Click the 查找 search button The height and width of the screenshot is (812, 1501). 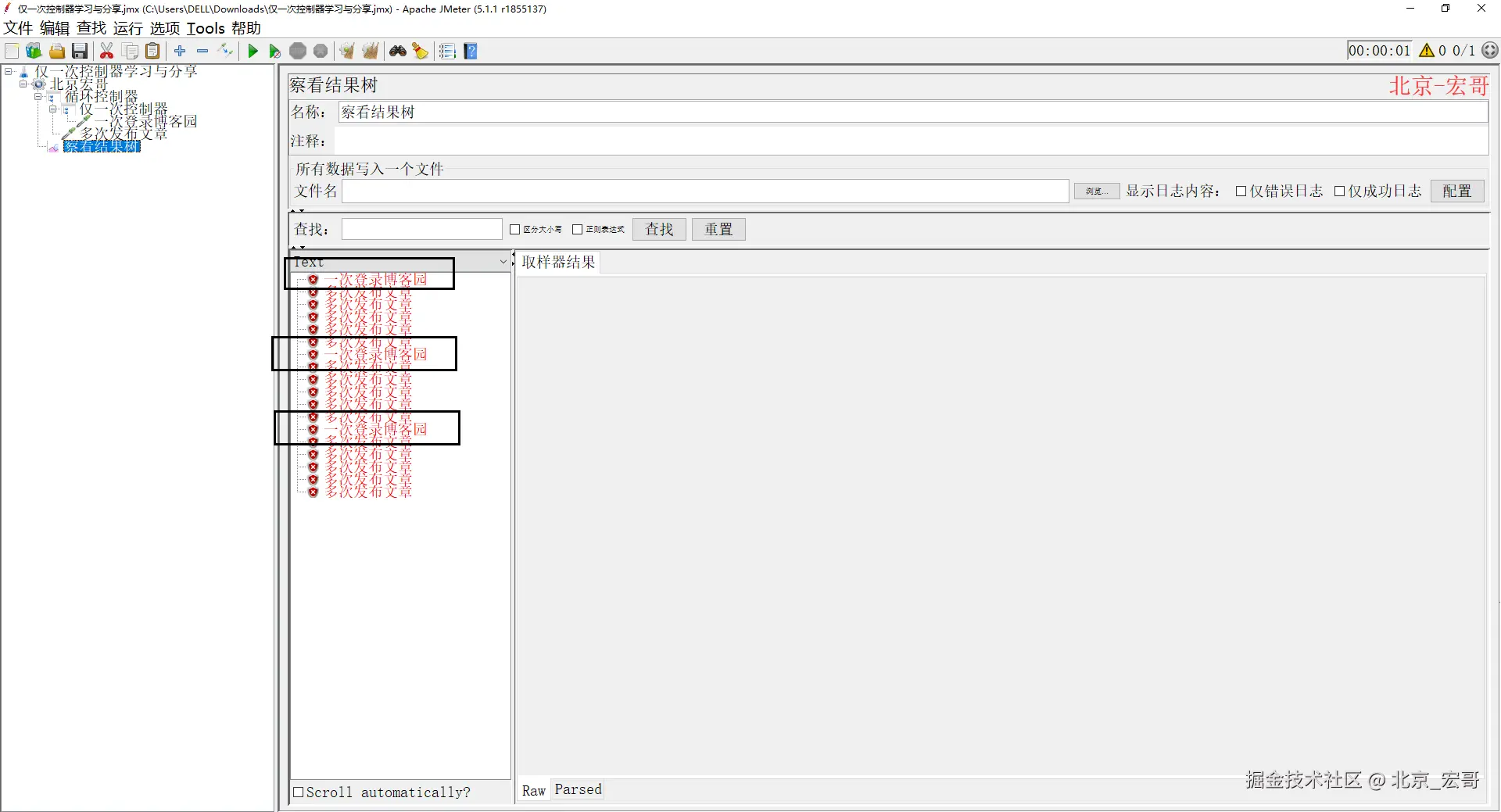(659, 230)
